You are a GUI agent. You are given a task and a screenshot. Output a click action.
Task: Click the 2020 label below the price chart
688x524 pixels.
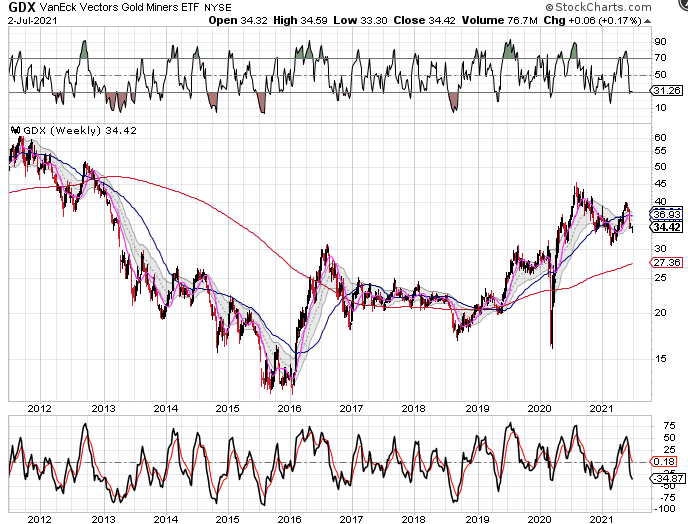[539, 408]
